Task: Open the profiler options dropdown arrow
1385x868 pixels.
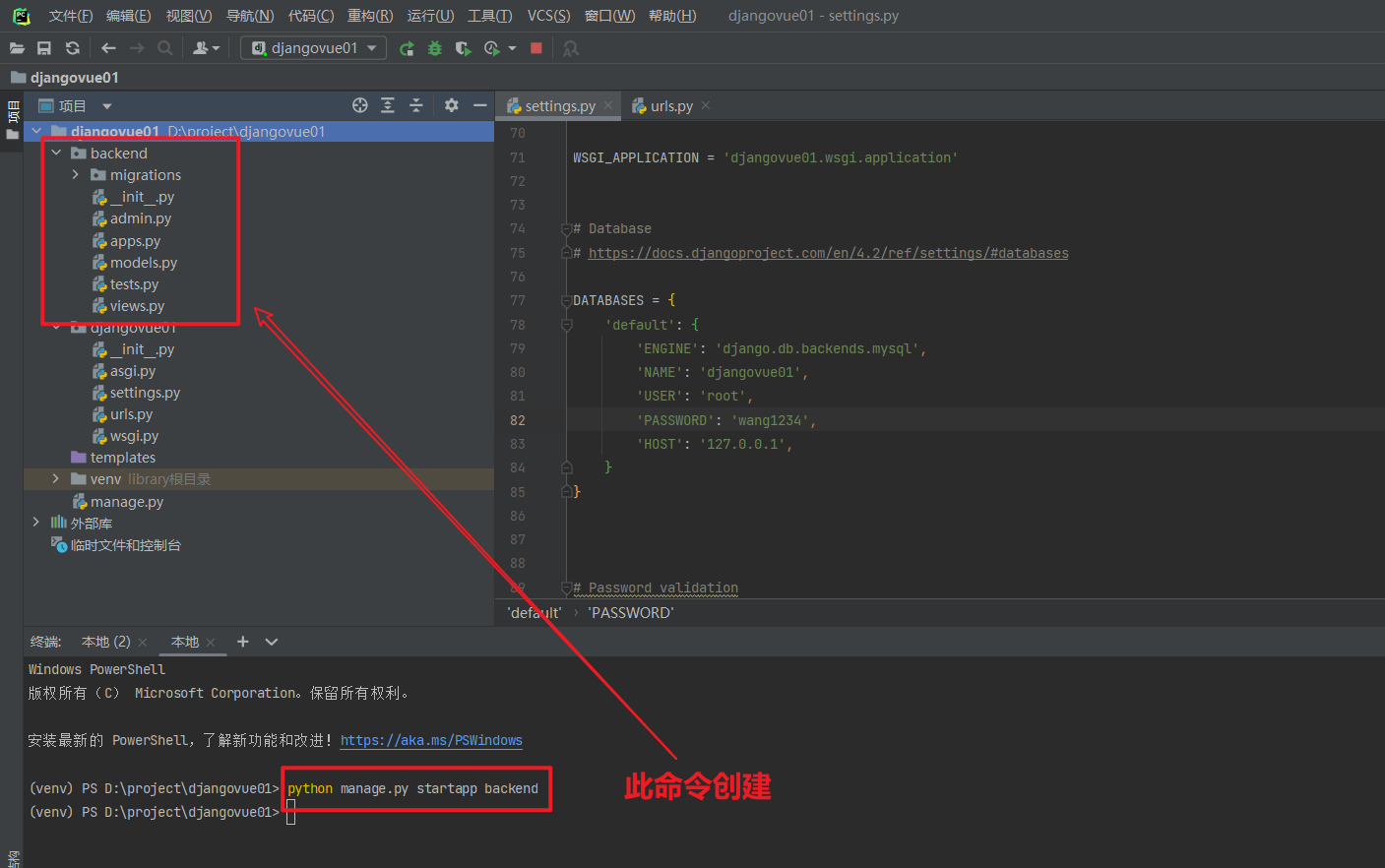Action: click(x=512, y=48)
